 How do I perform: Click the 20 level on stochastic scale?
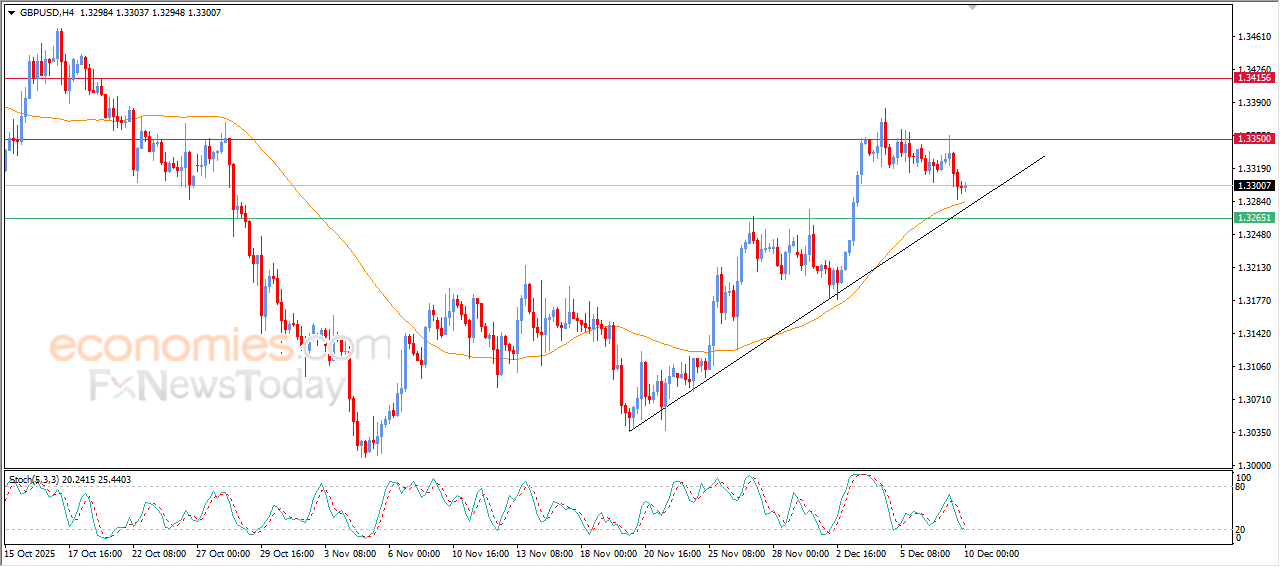pos(1241,529)
